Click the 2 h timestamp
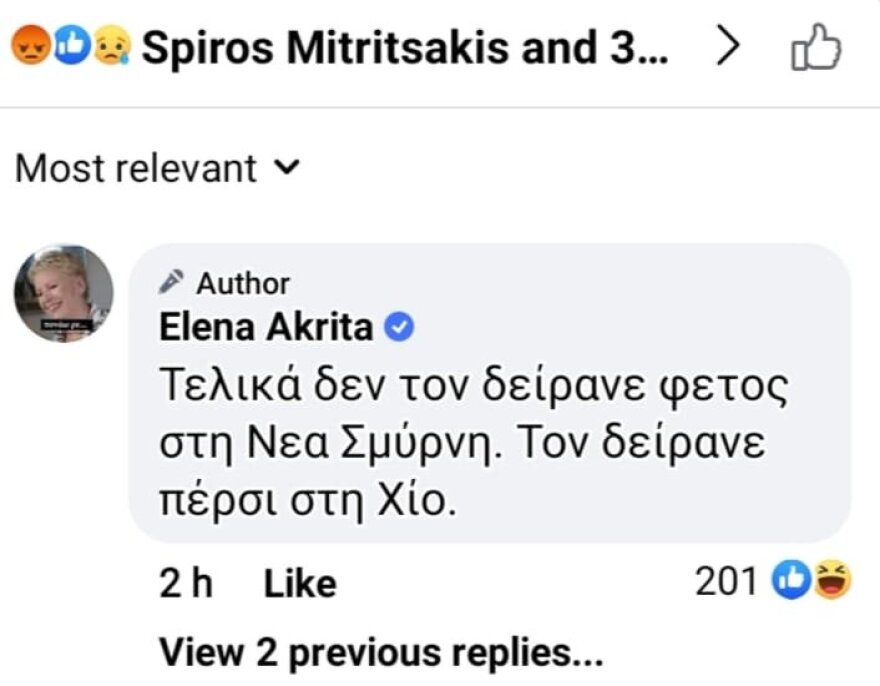 [186, 580]
